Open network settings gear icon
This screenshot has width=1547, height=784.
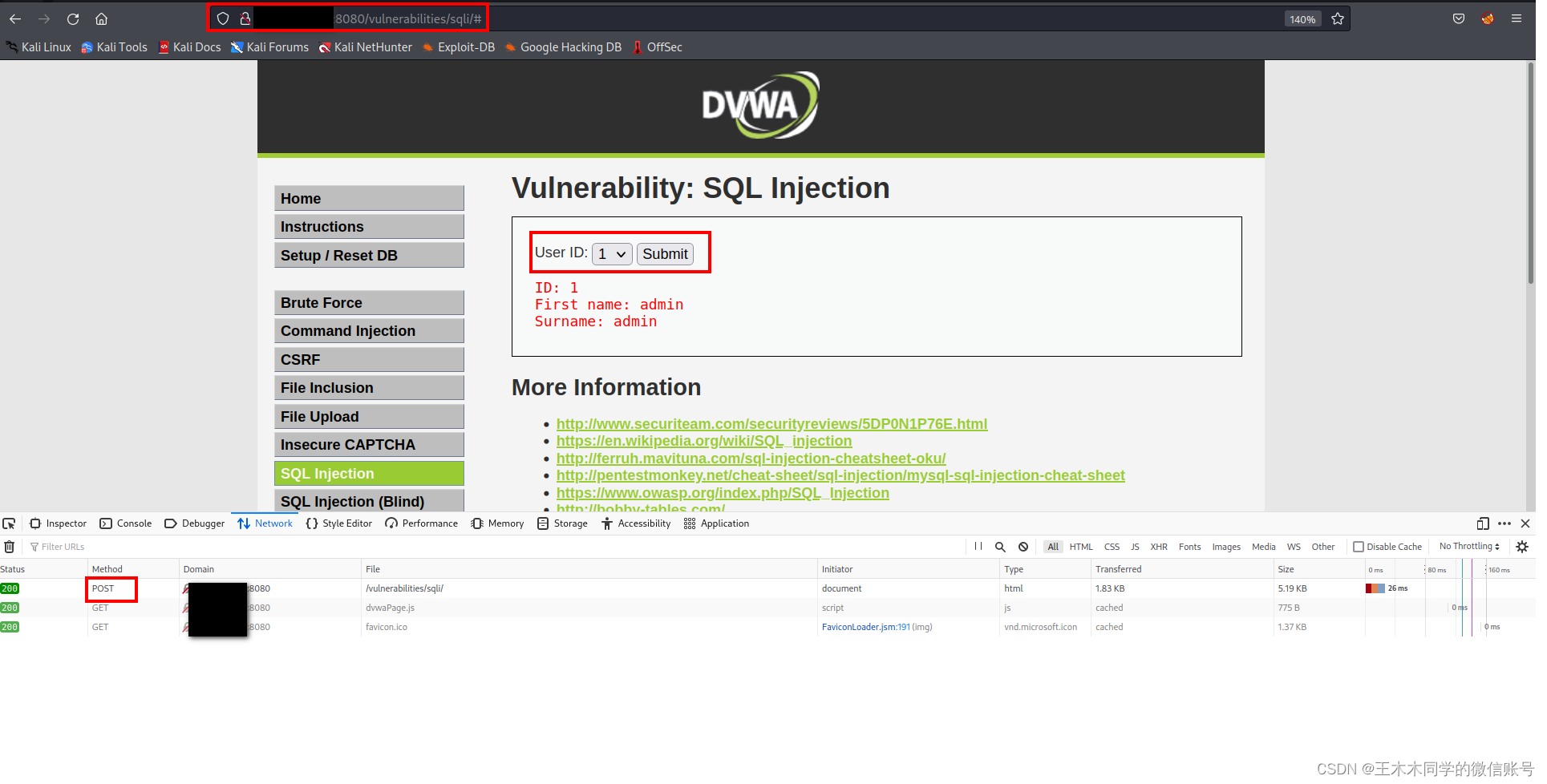[1522, 547]
